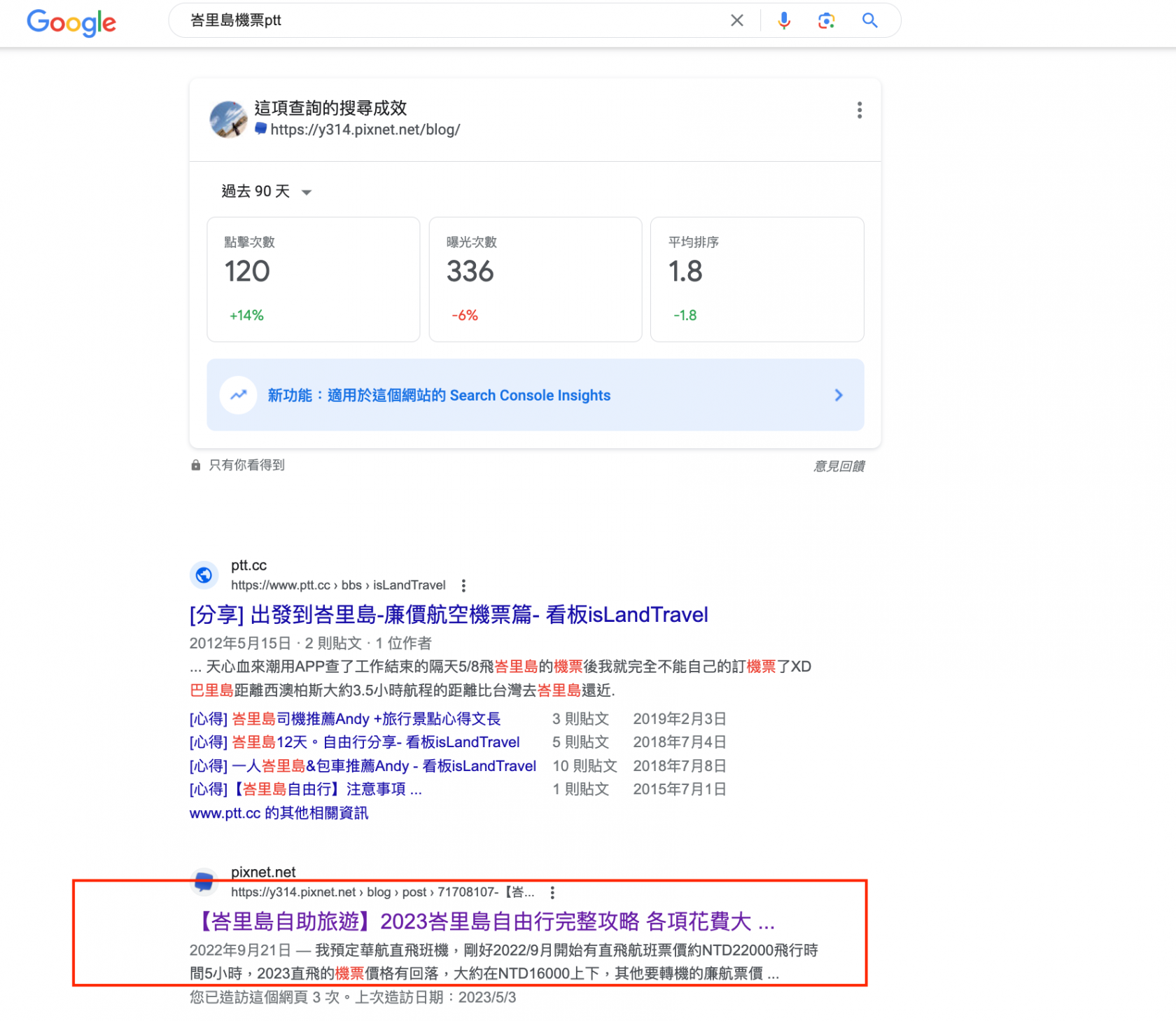Screen dimensions: 1176x1021
Task: Expand the 過去 90 天 date range dropdown
Action: click(267, 191)
